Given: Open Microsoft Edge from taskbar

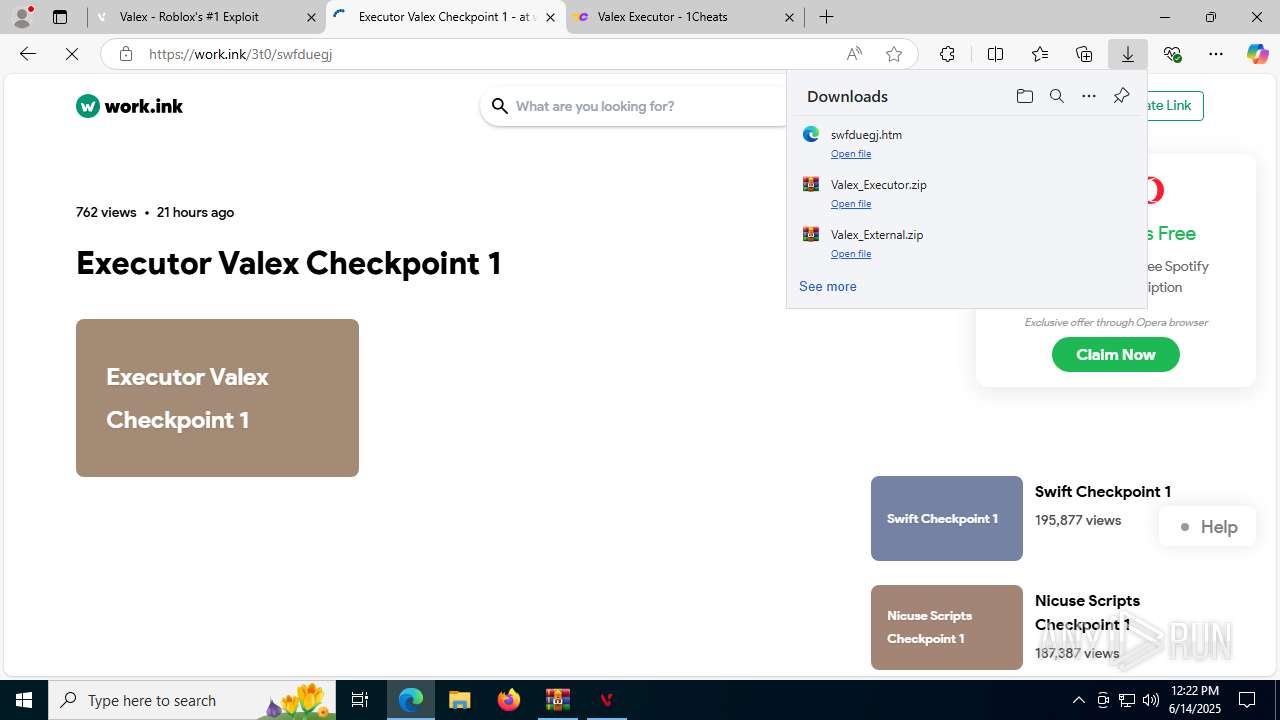Looking at the screenshot, I should coord(411,700).
